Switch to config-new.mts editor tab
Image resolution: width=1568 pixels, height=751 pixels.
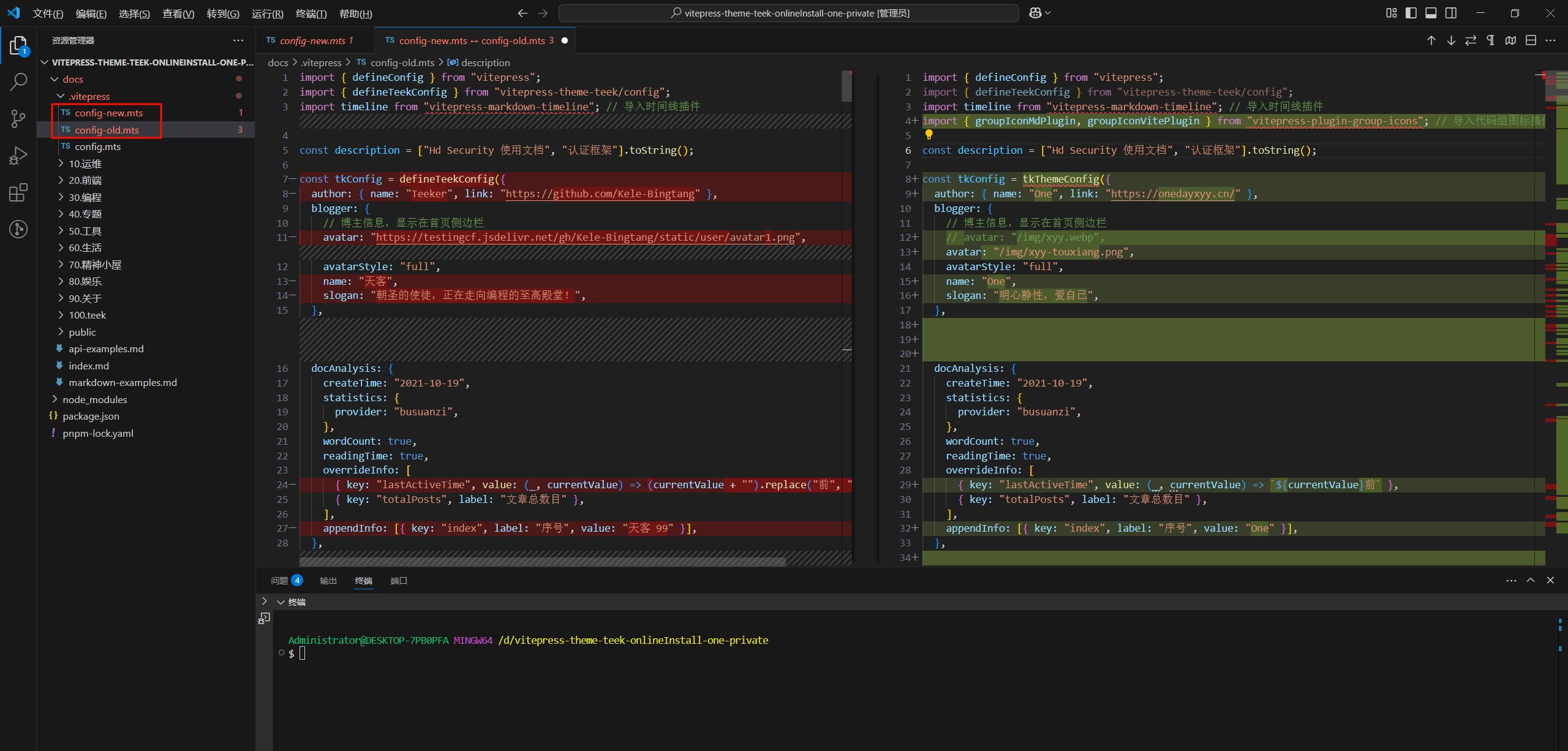[x=314, y=40]
